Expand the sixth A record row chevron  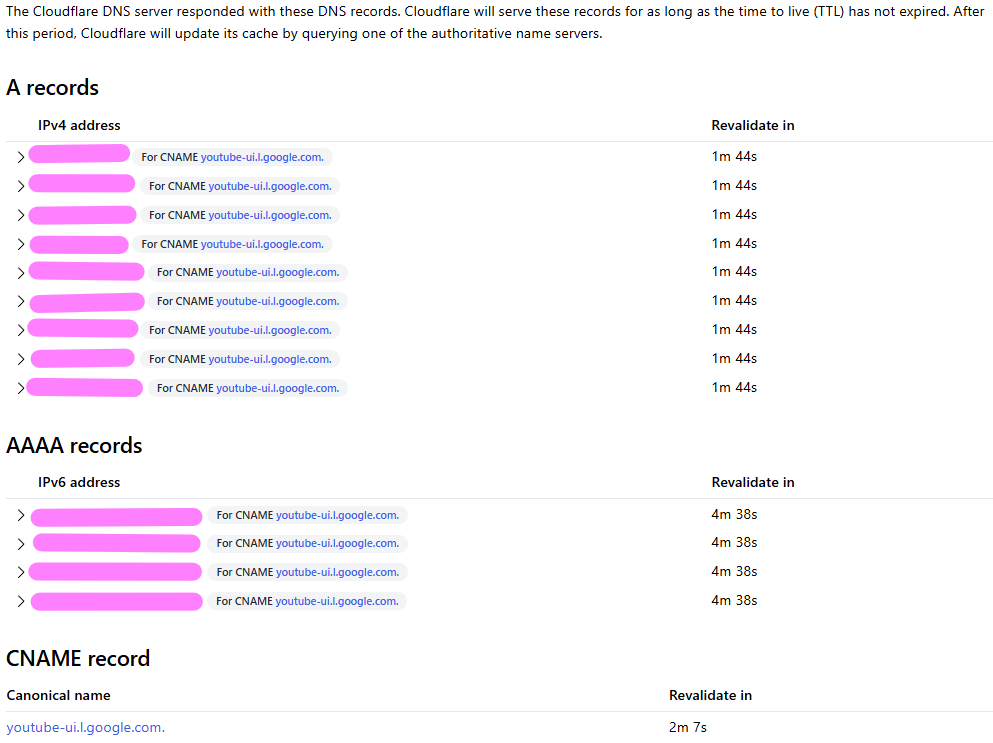20,302
